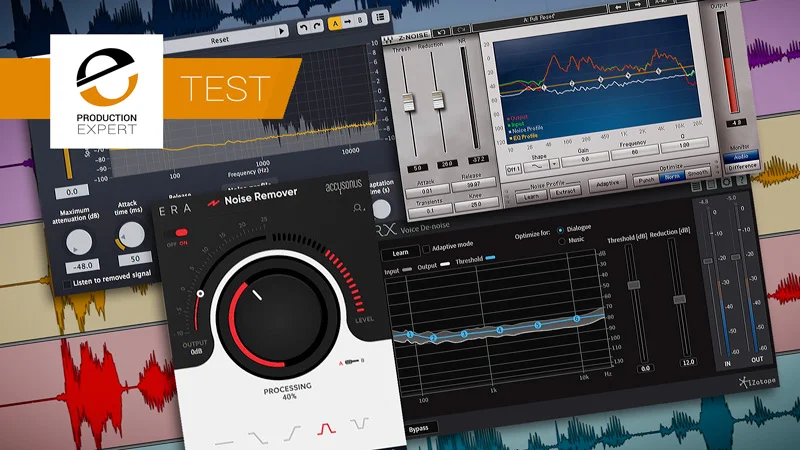800x450 pixels.
Task: Click the Z-Noise shape curve button
Action: [x=537, y=166]
